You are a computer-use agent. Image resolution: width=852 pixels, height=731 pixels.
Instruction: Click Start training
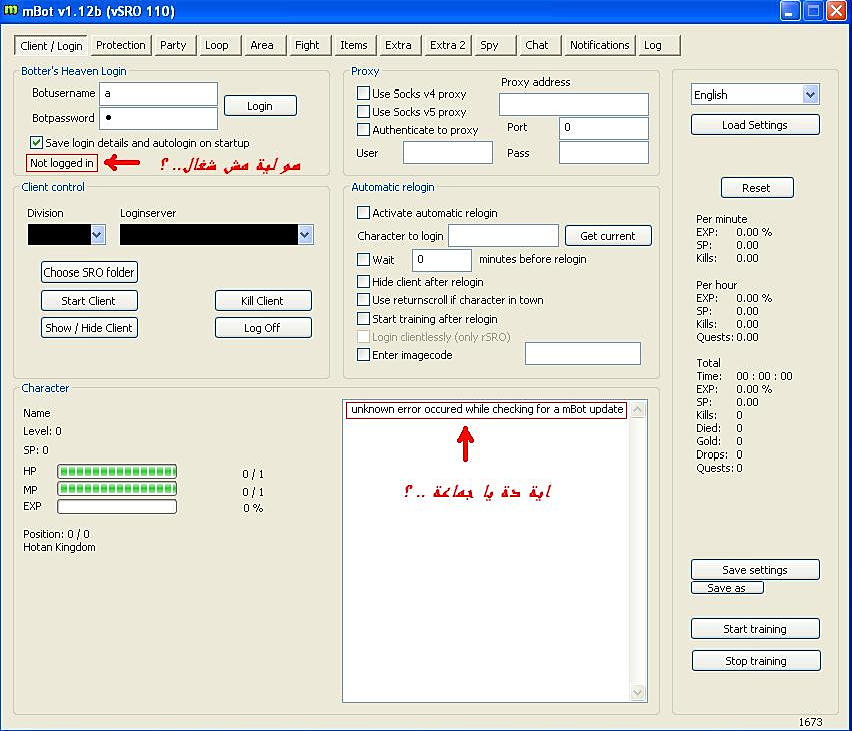(x=755, y=629)
